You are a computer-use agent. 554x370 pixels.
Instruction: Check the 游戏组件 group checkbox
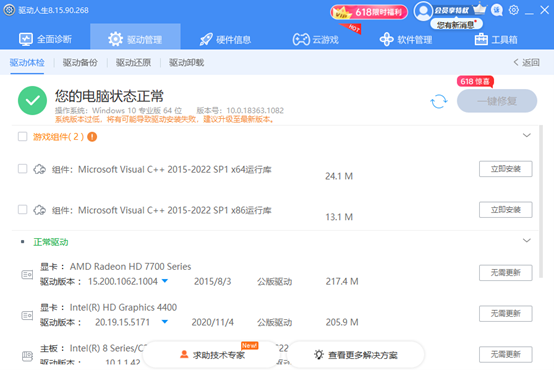23,136
